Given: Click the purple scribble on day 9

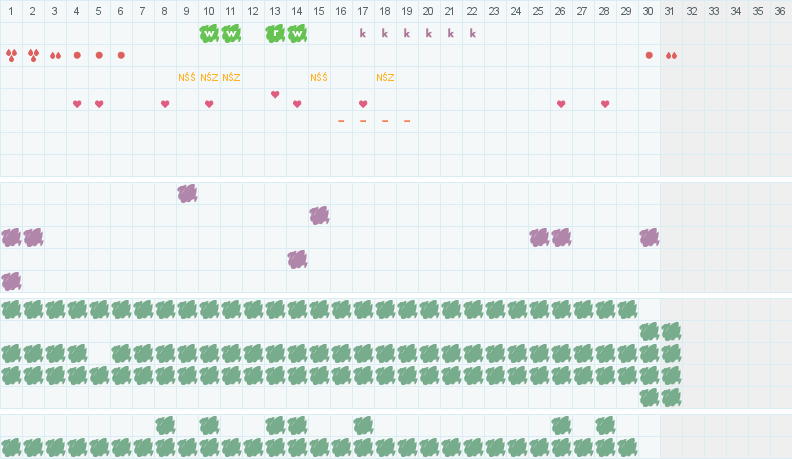Looking at the screenshot, I should point(187,193).
